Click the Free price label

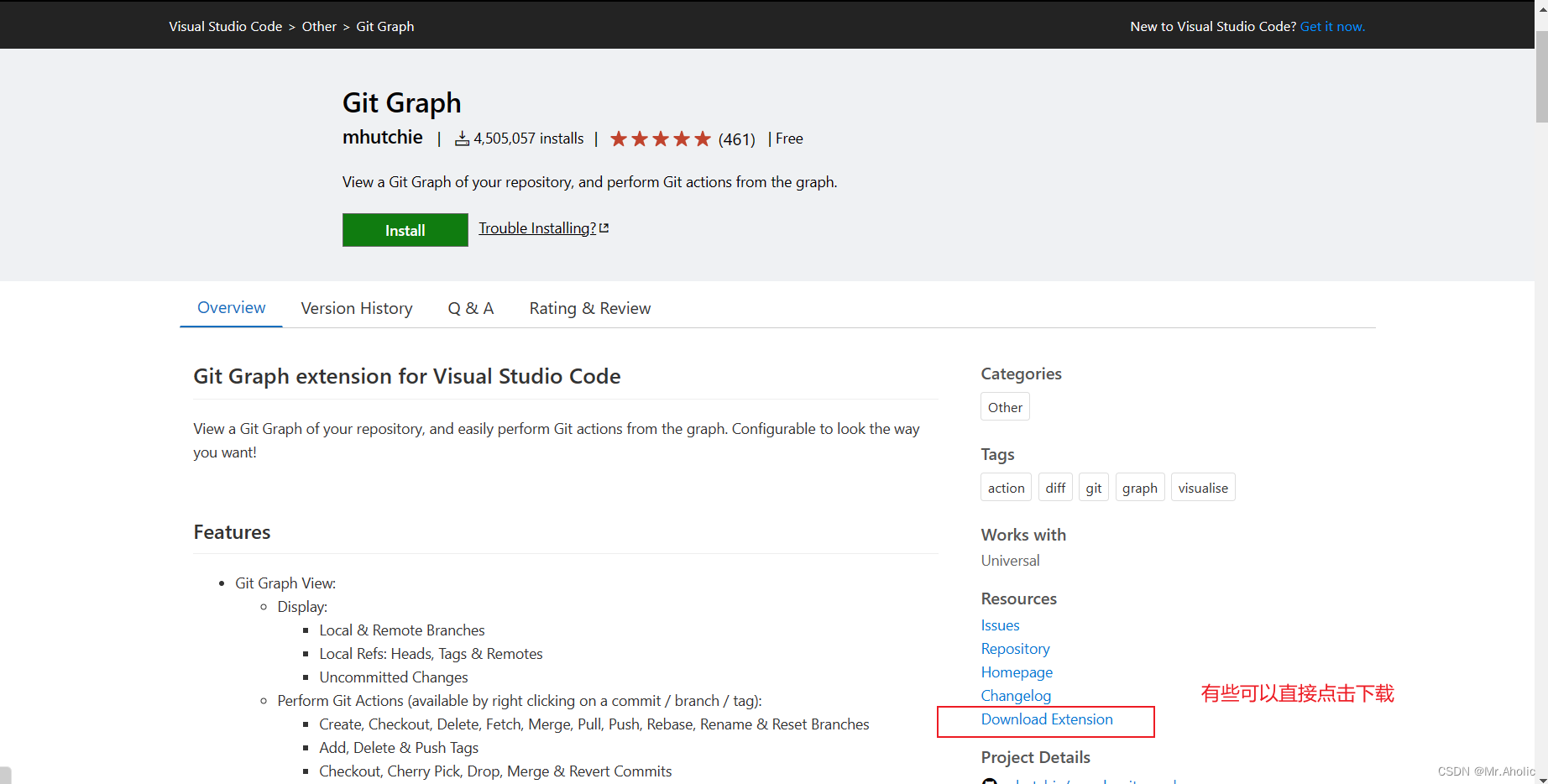(x=789, y=139)
